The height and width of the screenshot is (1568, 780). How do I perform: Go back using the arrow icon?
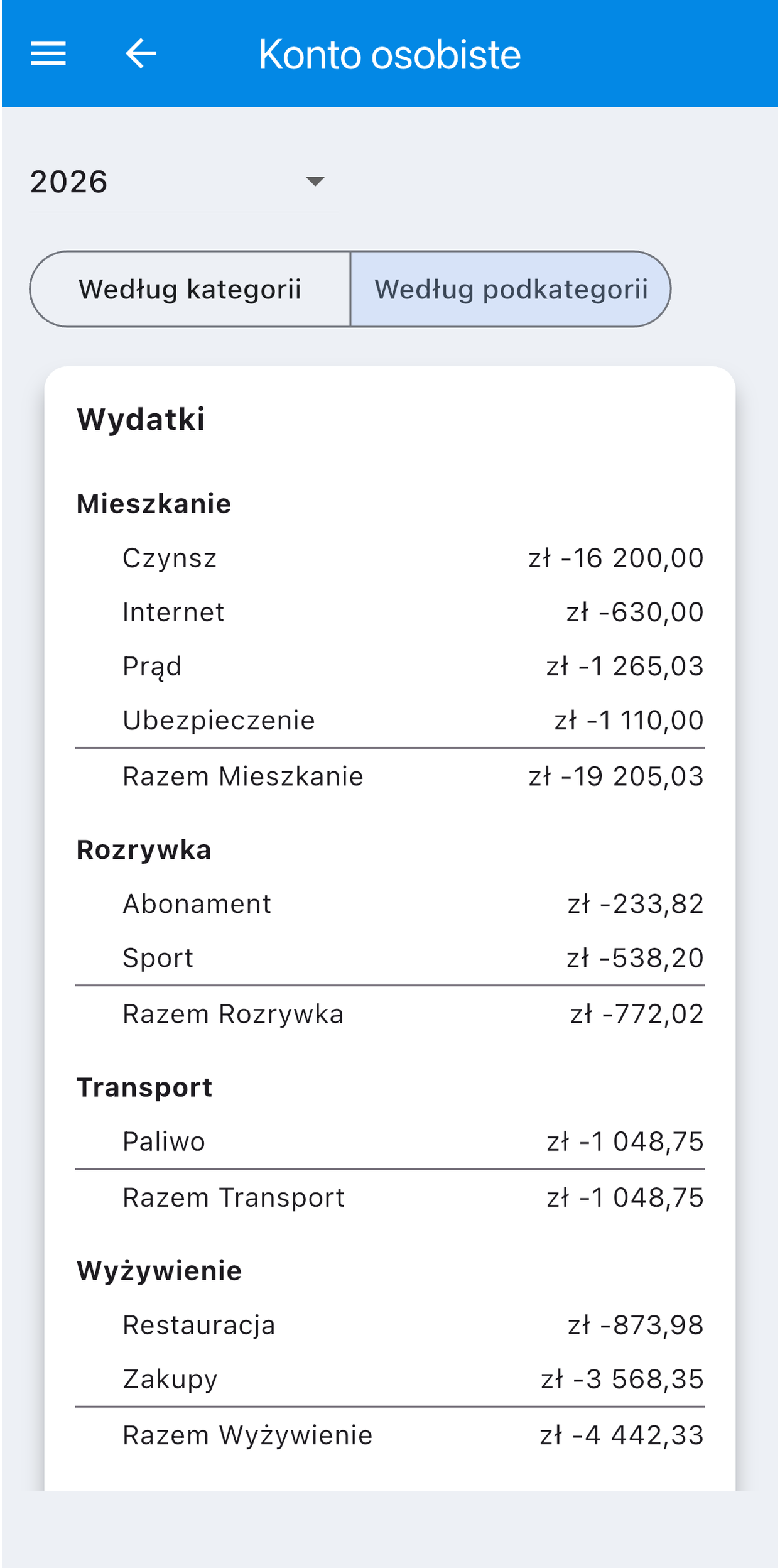point(141,53)
